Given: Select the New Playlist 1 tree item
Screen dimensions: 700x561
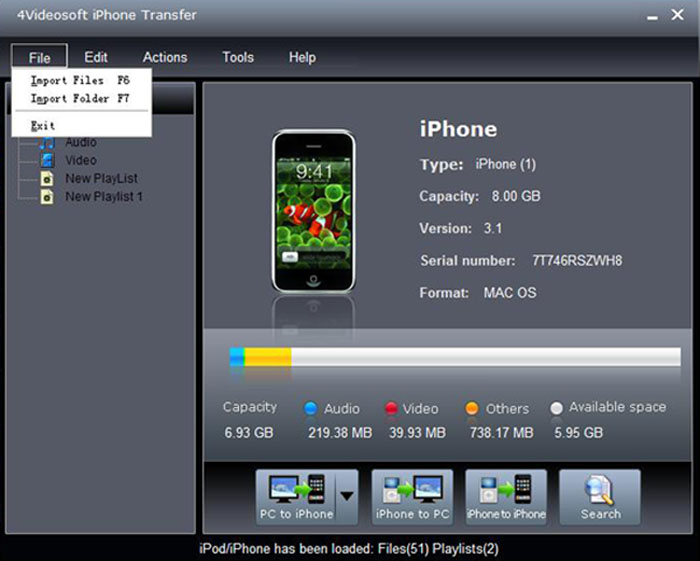Looking at the screenshot, I should click(104, 196).
